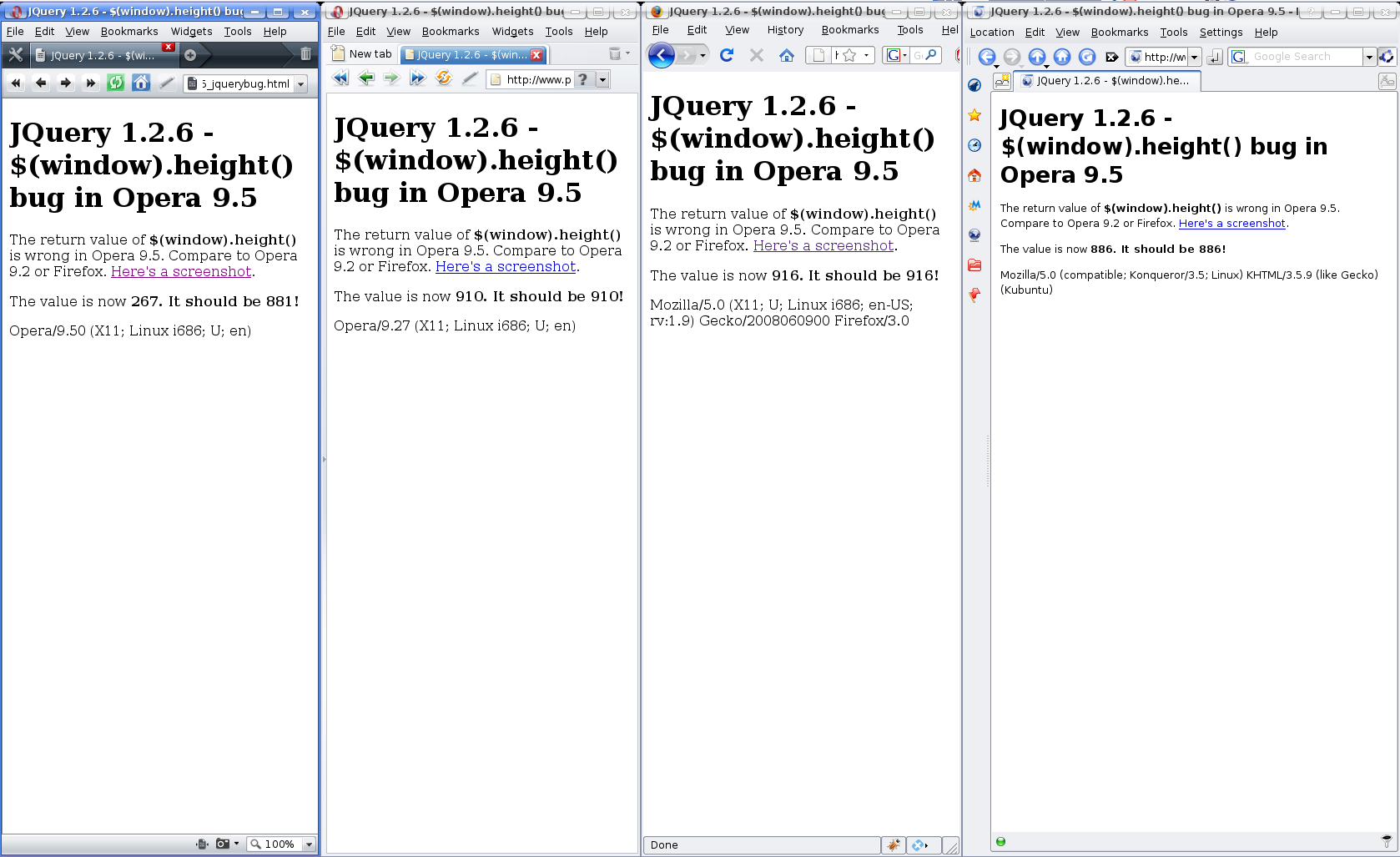This screenshot has height=857, width=1400.
Task: Open the closed tabs trash in Opera 9.5
Action: point(305,54)
